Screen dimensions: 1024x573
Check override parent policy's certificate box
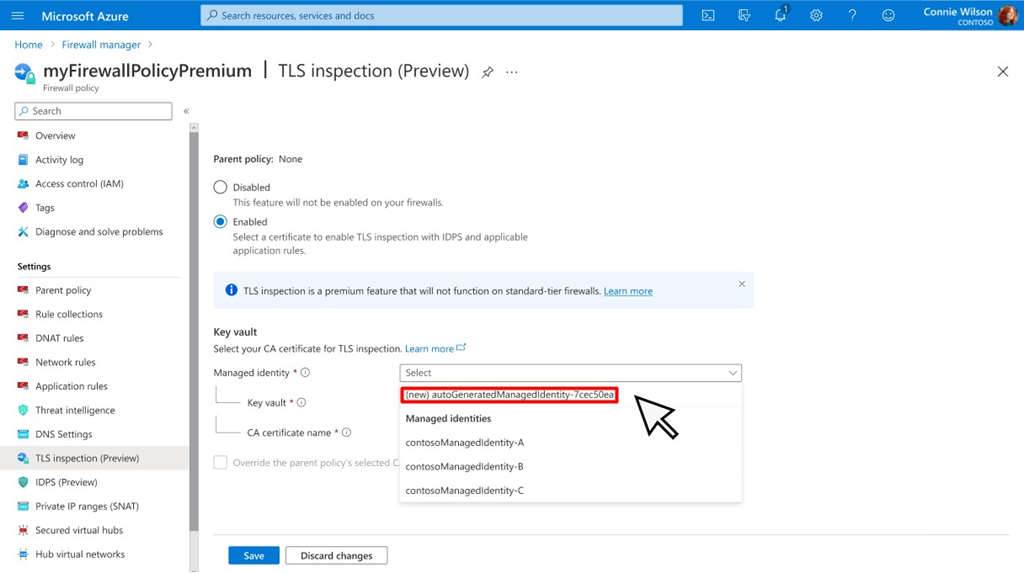click(x=221, y=463)
